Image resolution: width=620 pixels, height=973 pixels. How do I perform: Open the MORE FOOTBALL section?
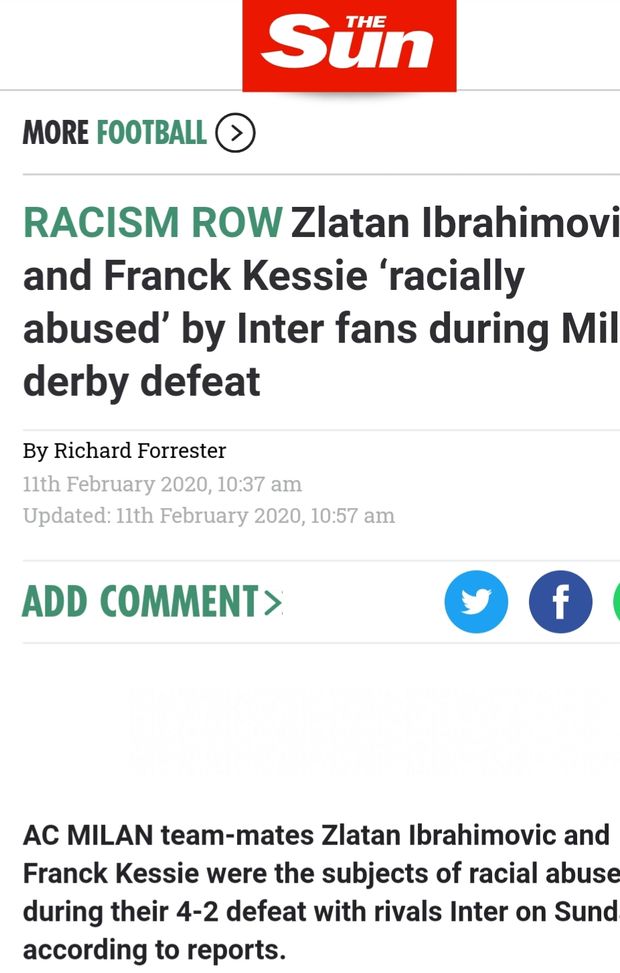coord(116,132)
